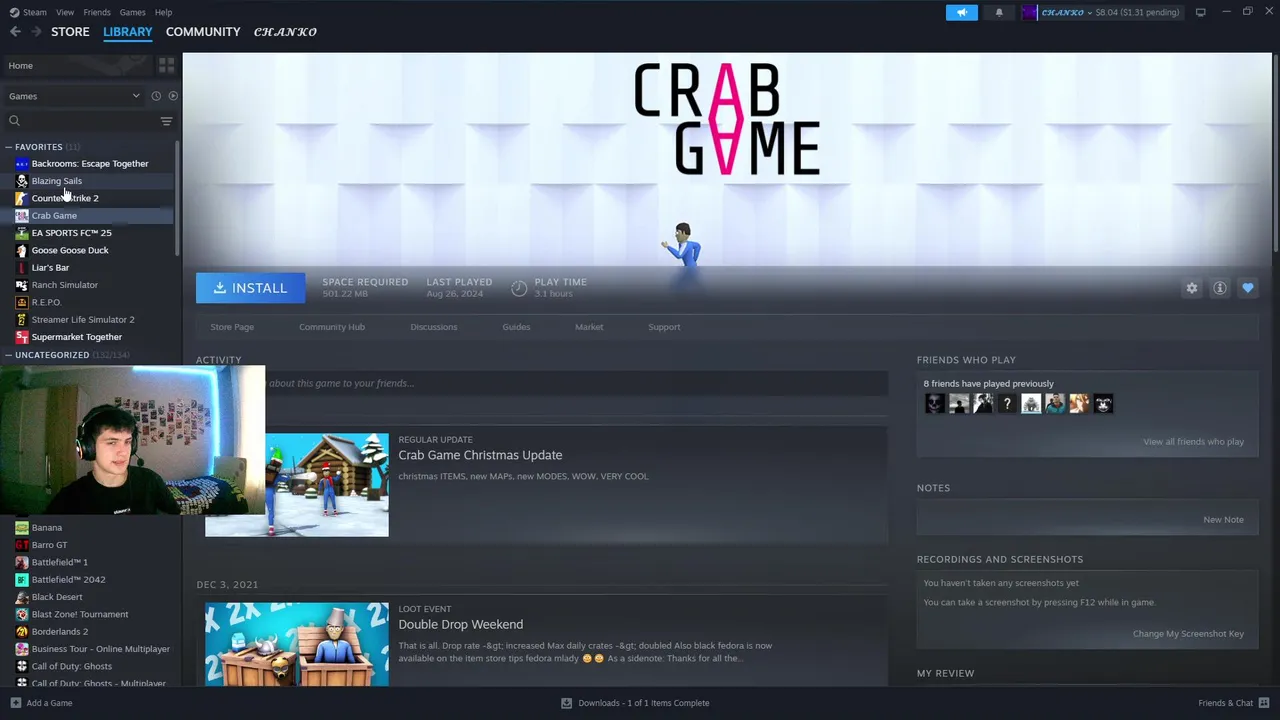Open the Games menu

[x=132, y=12]
